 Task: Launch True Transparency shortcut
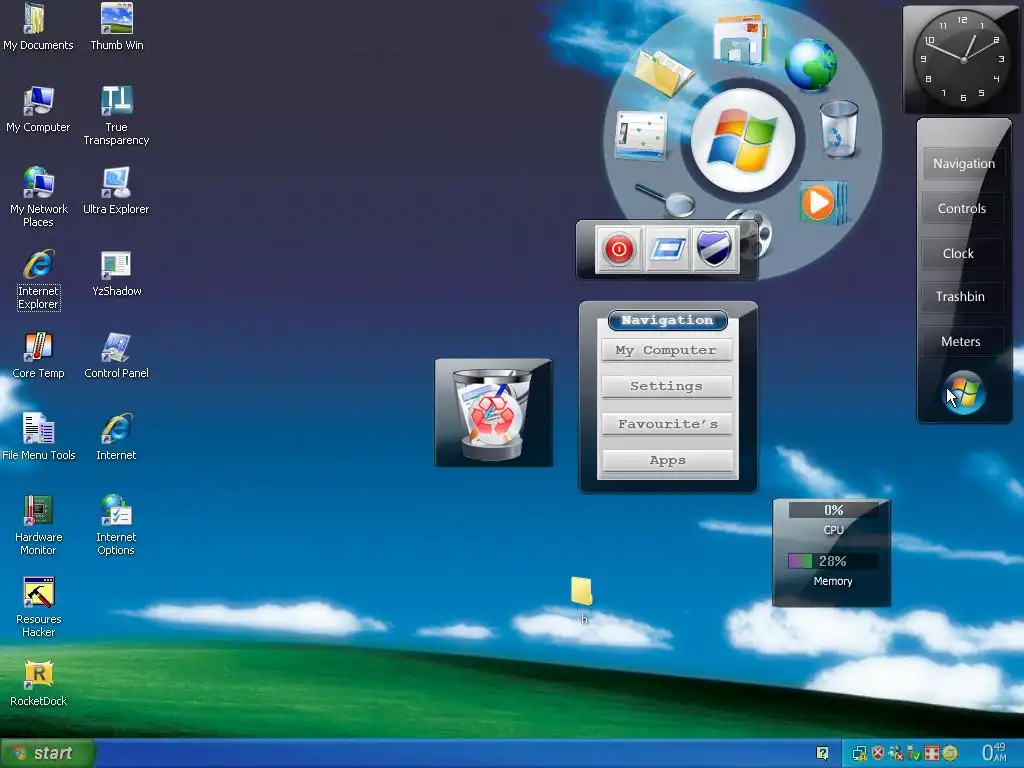116,116
